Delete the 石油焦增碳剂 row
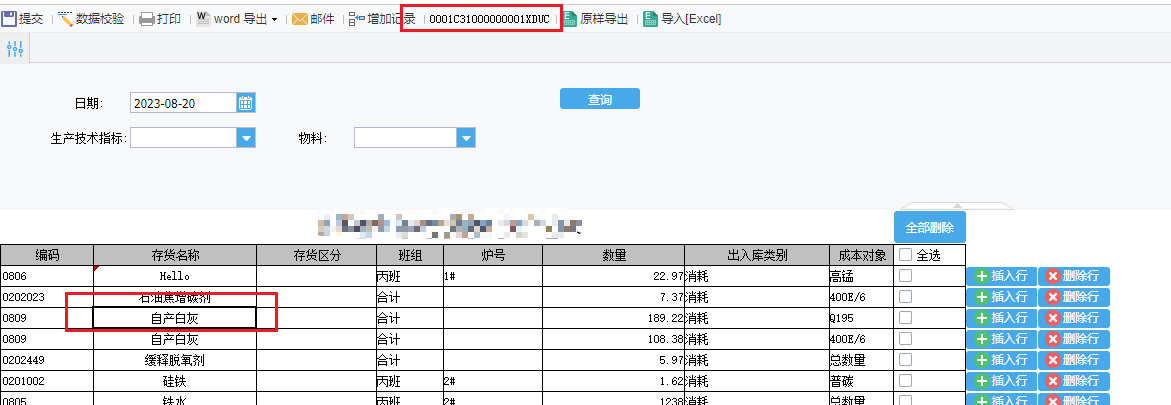1171x405 pixels. (x=1073, y=297)
